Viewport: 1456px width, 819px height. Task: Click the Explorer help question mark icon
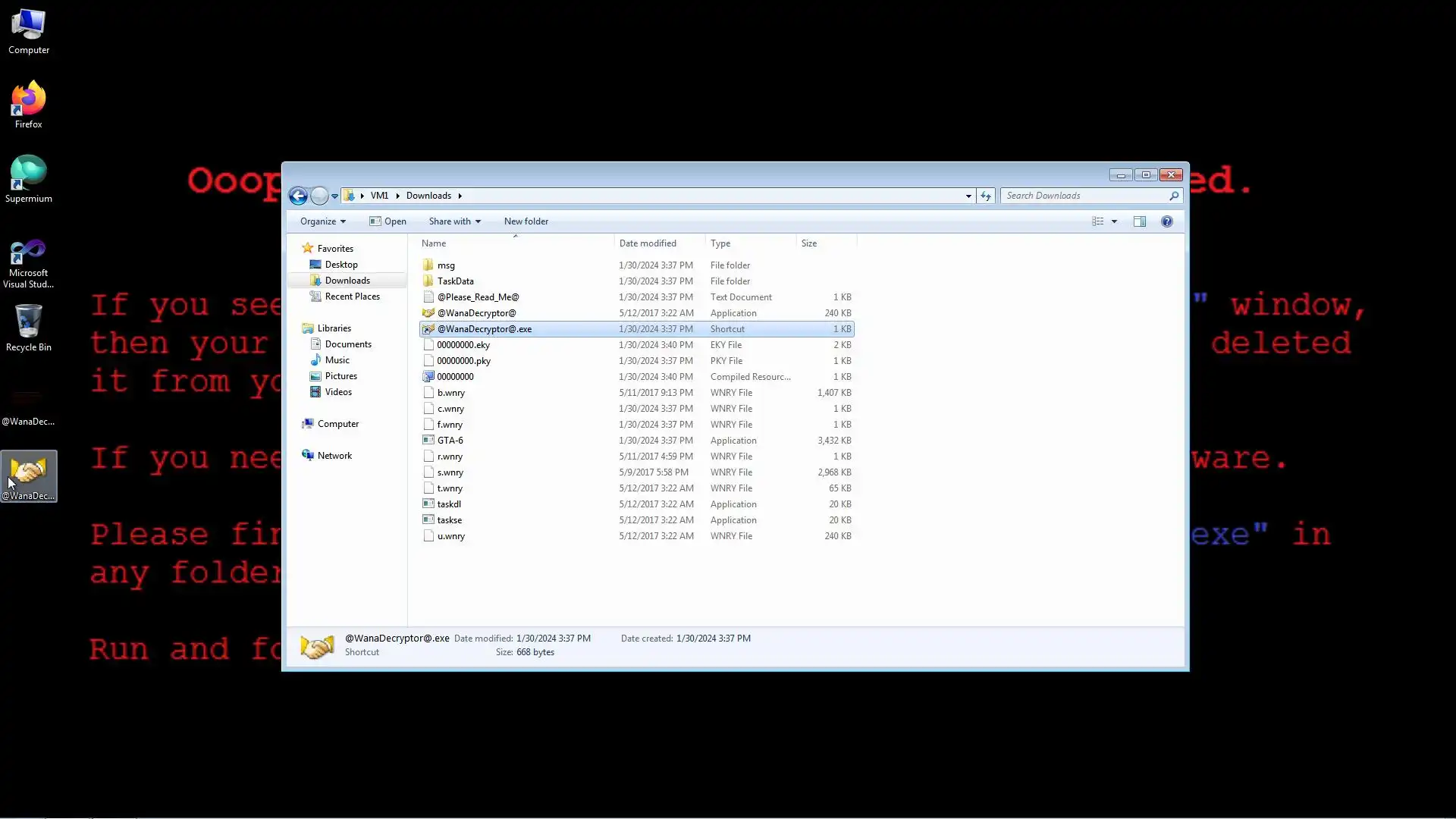pos(1166,221)
